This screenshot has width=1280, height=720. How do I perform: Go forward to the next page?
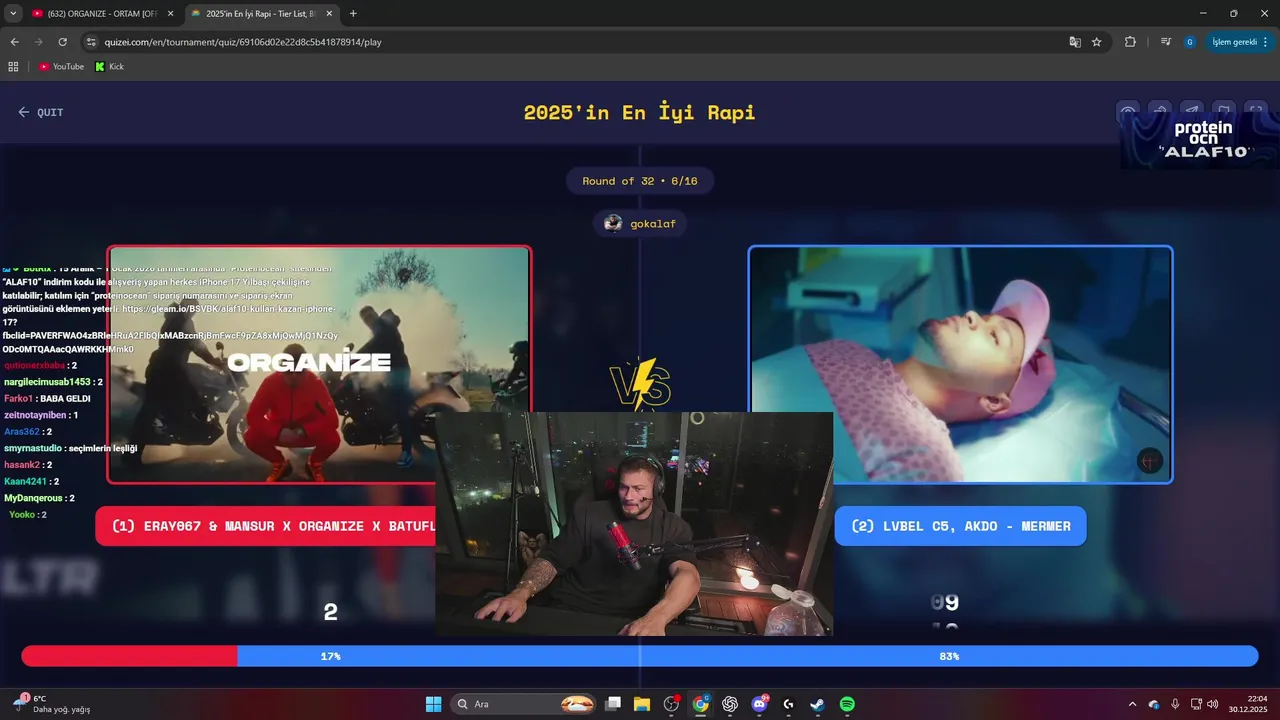click(38, 42)
